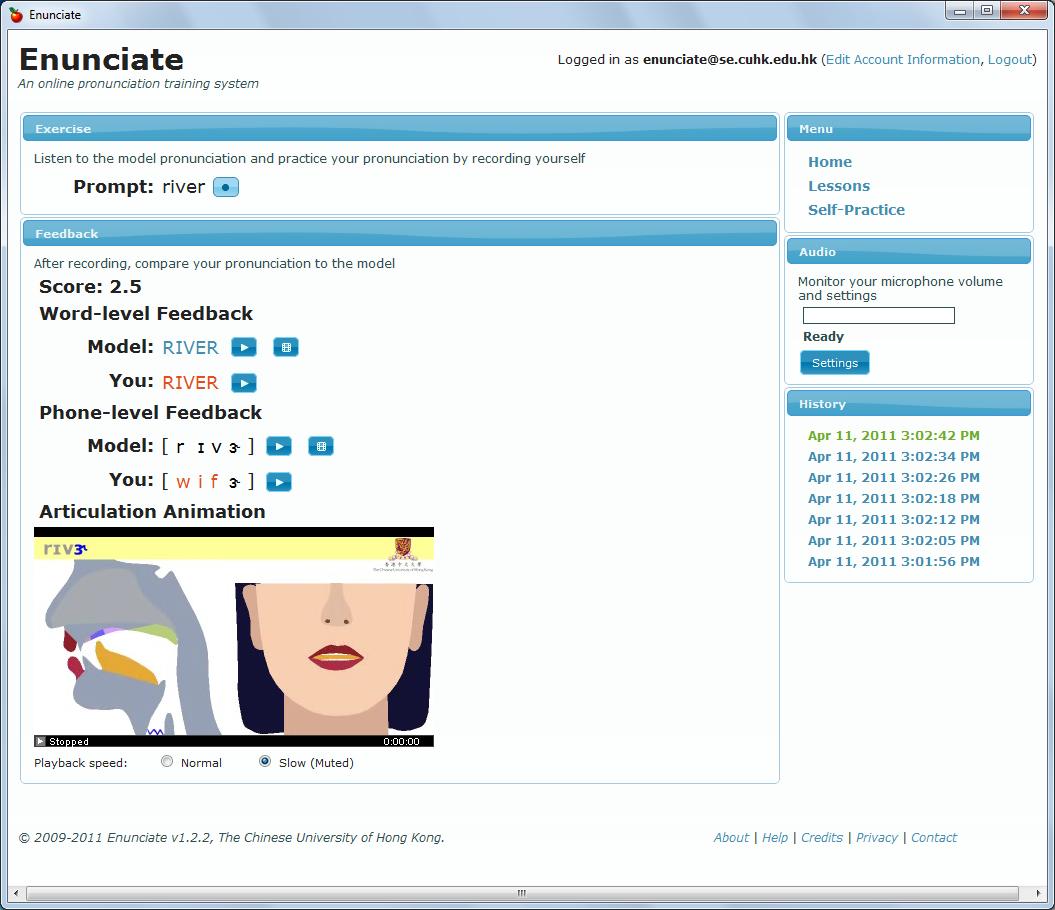Click the horizontal scrollbar thumb
The height and width of the screenshot is (910, 1055).
tap(521, 893)
